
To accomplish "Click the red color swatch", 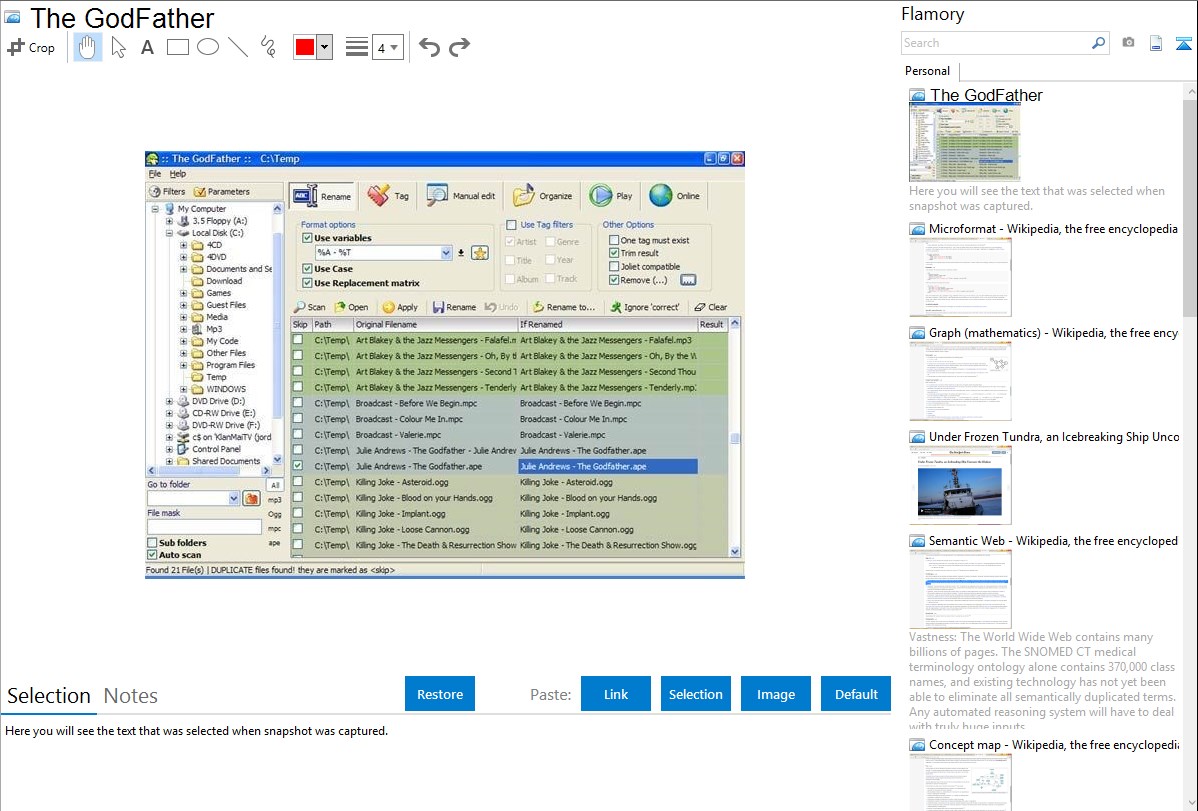I will [305, 47].
